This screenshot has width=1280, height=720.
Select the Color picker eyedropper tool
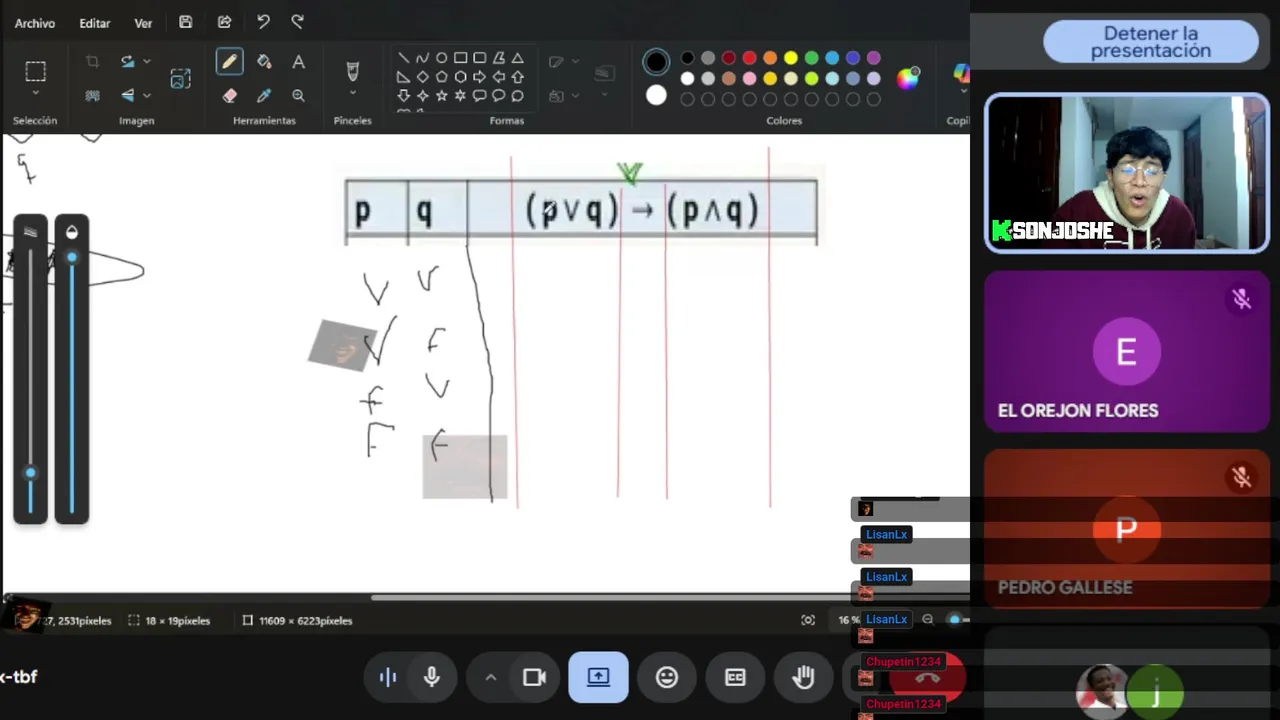pyautogui.click(x=264, y=96)
